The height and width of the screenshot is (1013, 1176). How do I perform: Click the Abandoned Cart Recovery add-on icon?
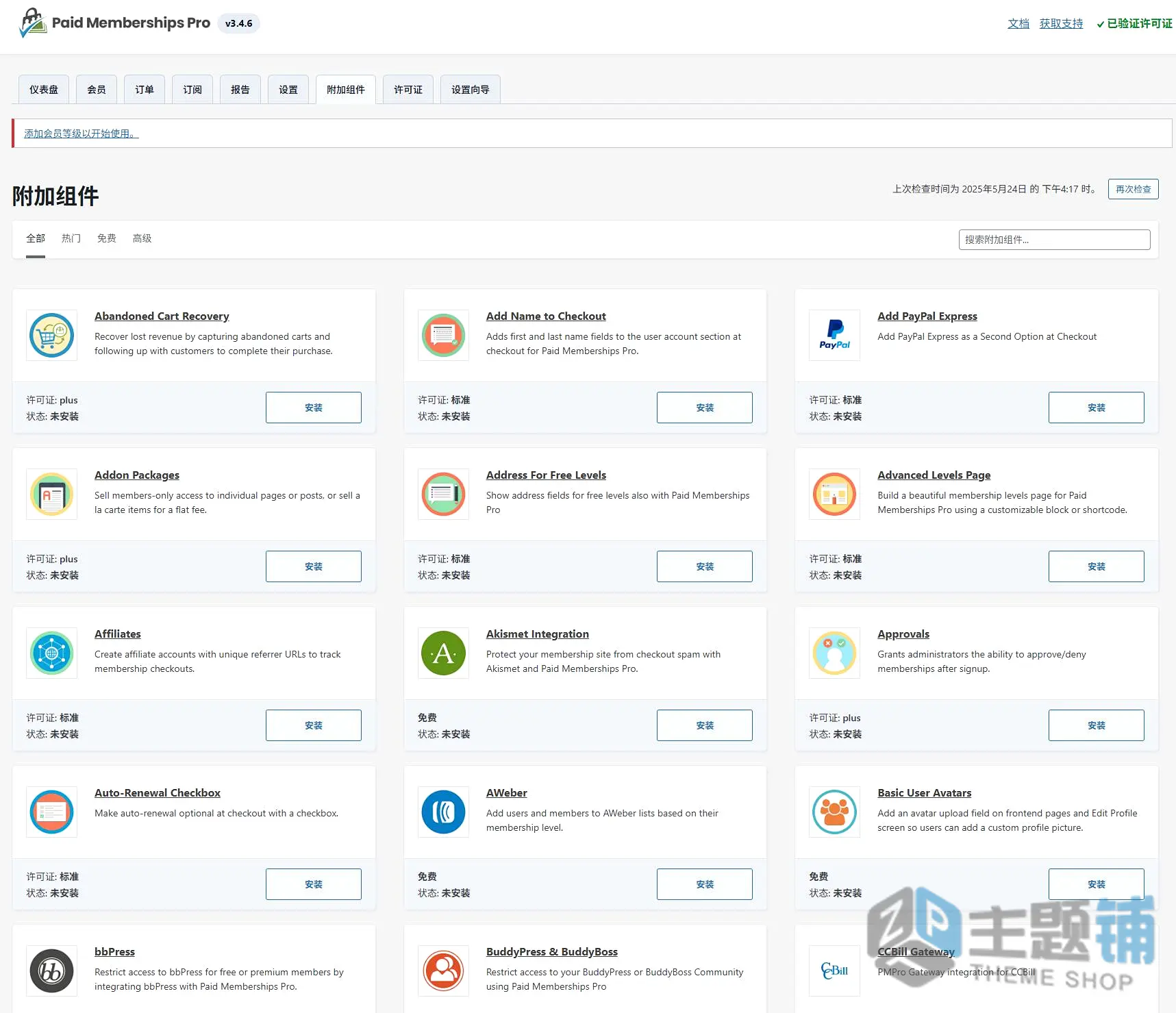point(52,335)
